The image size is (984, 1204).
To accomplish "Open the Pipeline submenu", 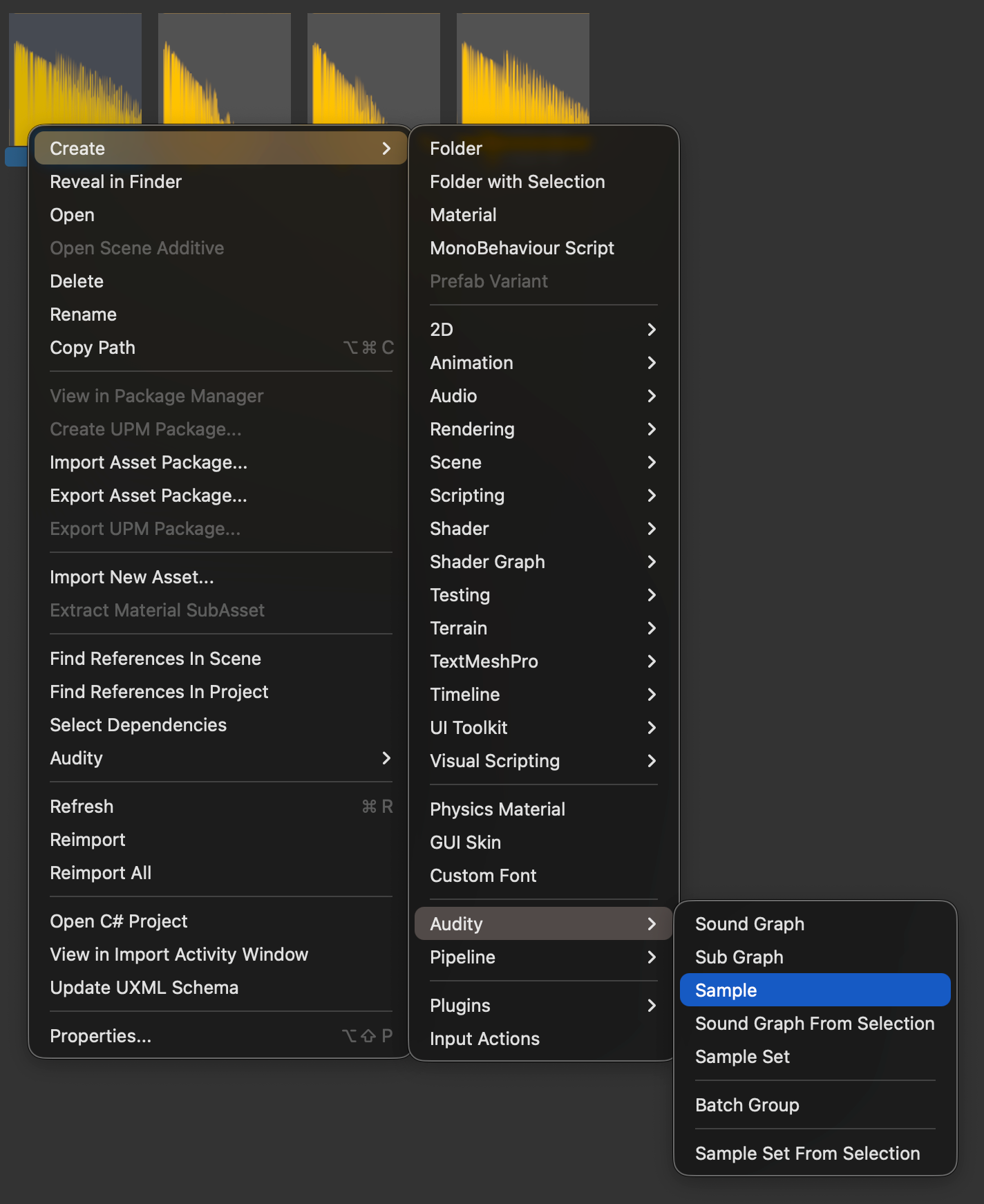I will [543, 957].
